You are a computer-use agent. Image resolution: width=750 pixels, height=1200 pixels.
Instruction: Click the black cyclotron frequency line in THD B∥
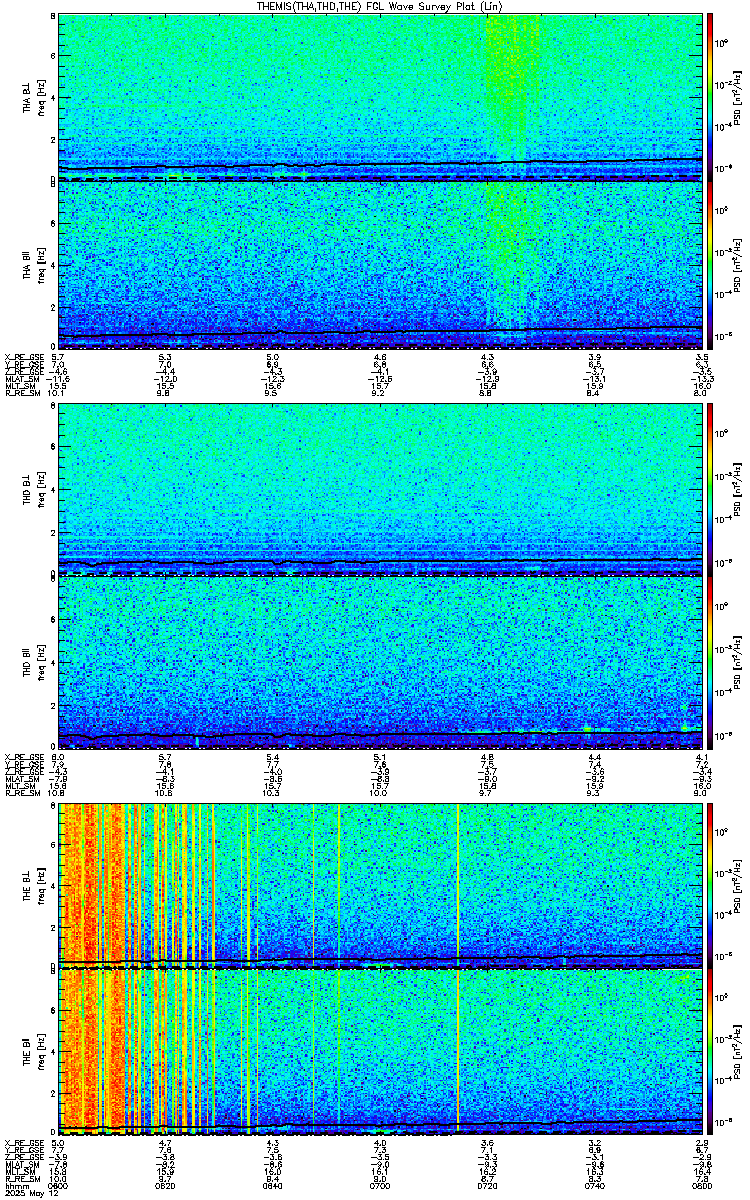click(x=381, y=735)
